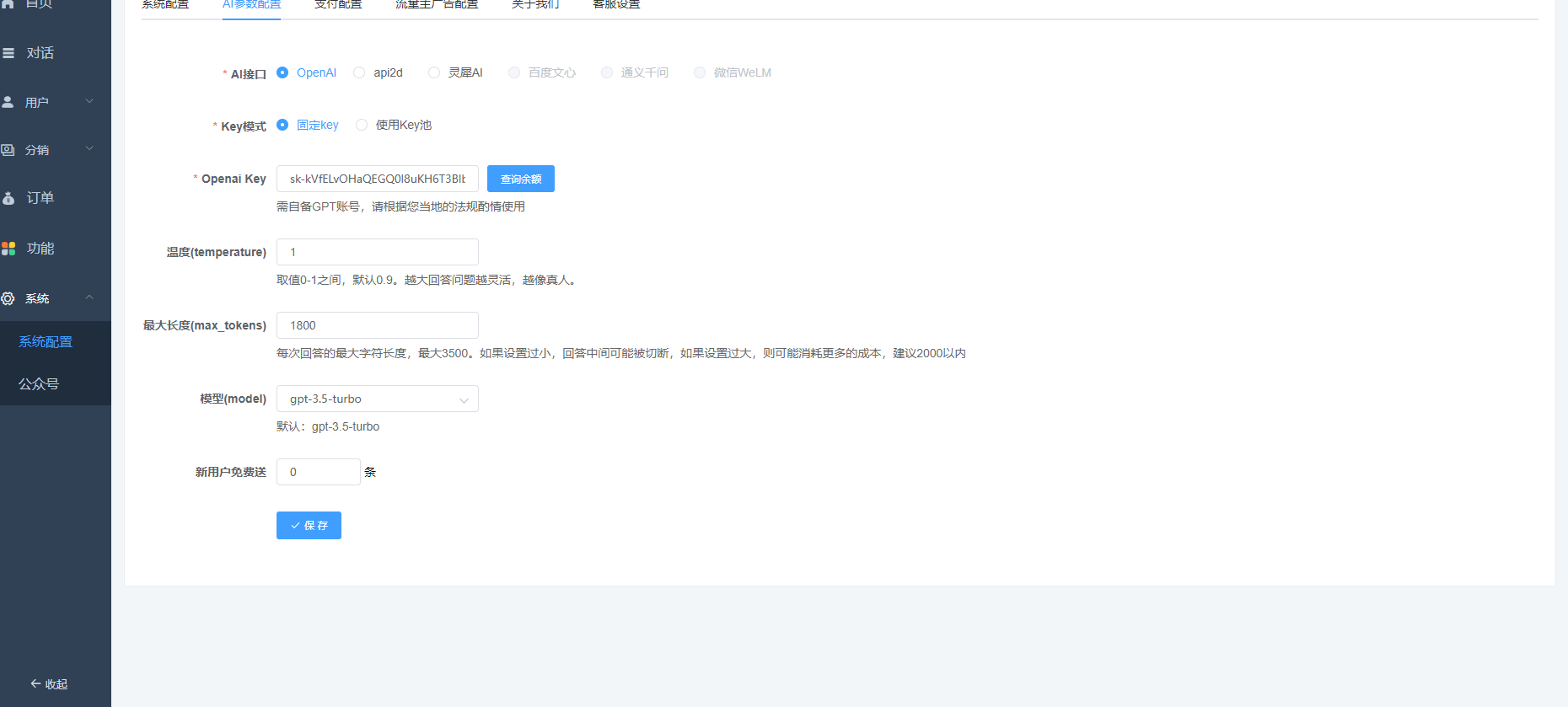Click the colorful grid icon beside 功能
The width and height of the screenshot is (1568, 707).
point(8,249)
